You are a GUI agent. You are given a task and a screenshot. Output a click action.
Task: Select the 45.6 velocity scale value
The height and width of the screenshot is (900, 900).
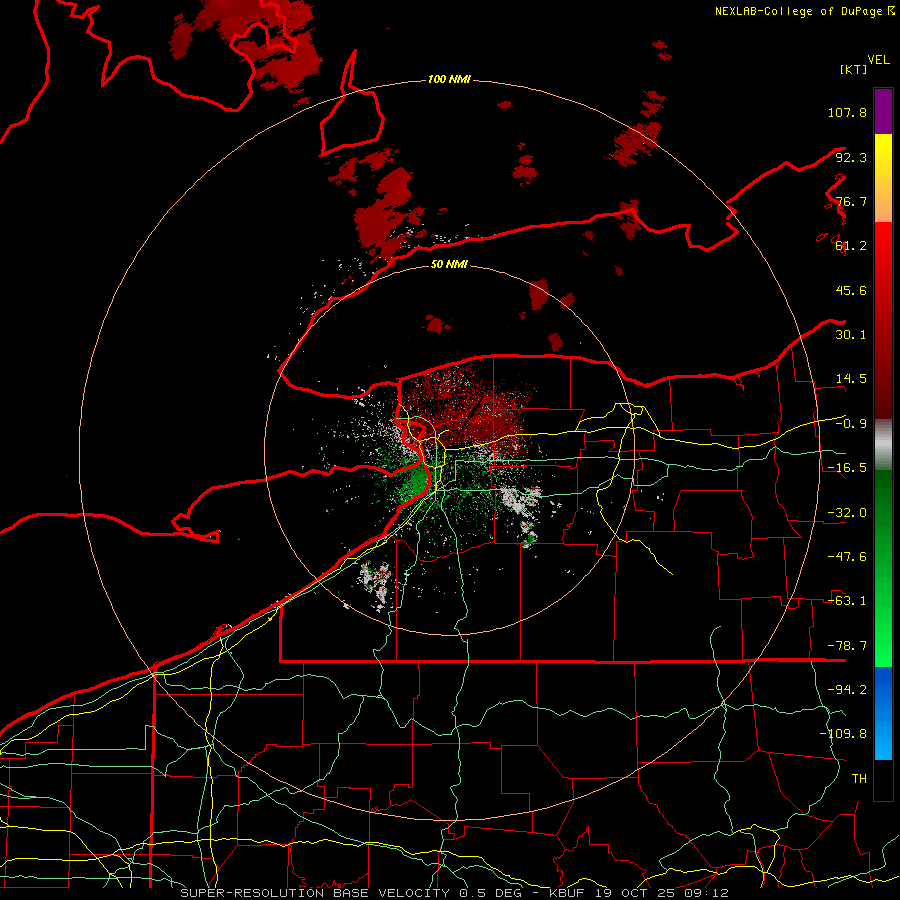click(851, 290)
